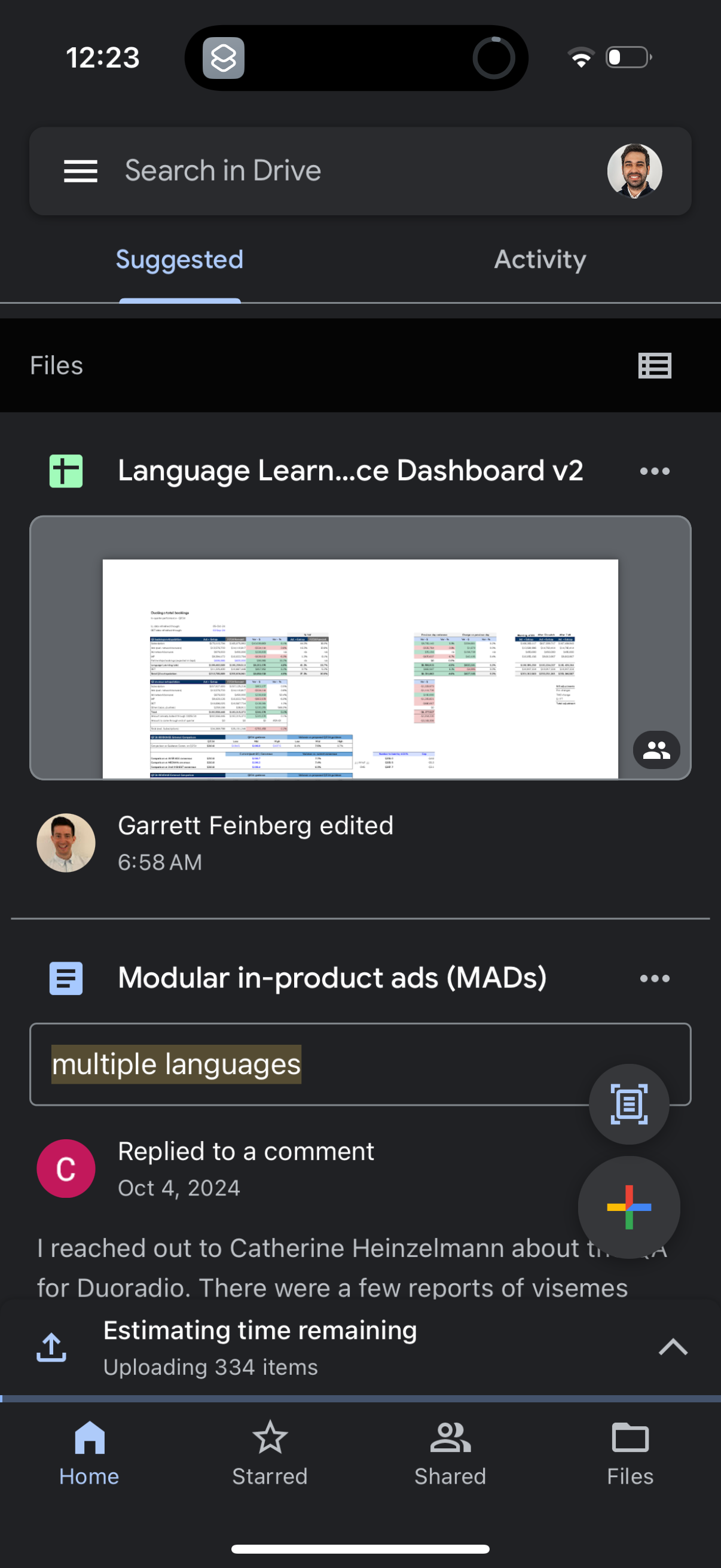Go to the Files bottom tab
Image resolution: width=721 pixels, height=1568 pixels.
[x=630, y=1455]
